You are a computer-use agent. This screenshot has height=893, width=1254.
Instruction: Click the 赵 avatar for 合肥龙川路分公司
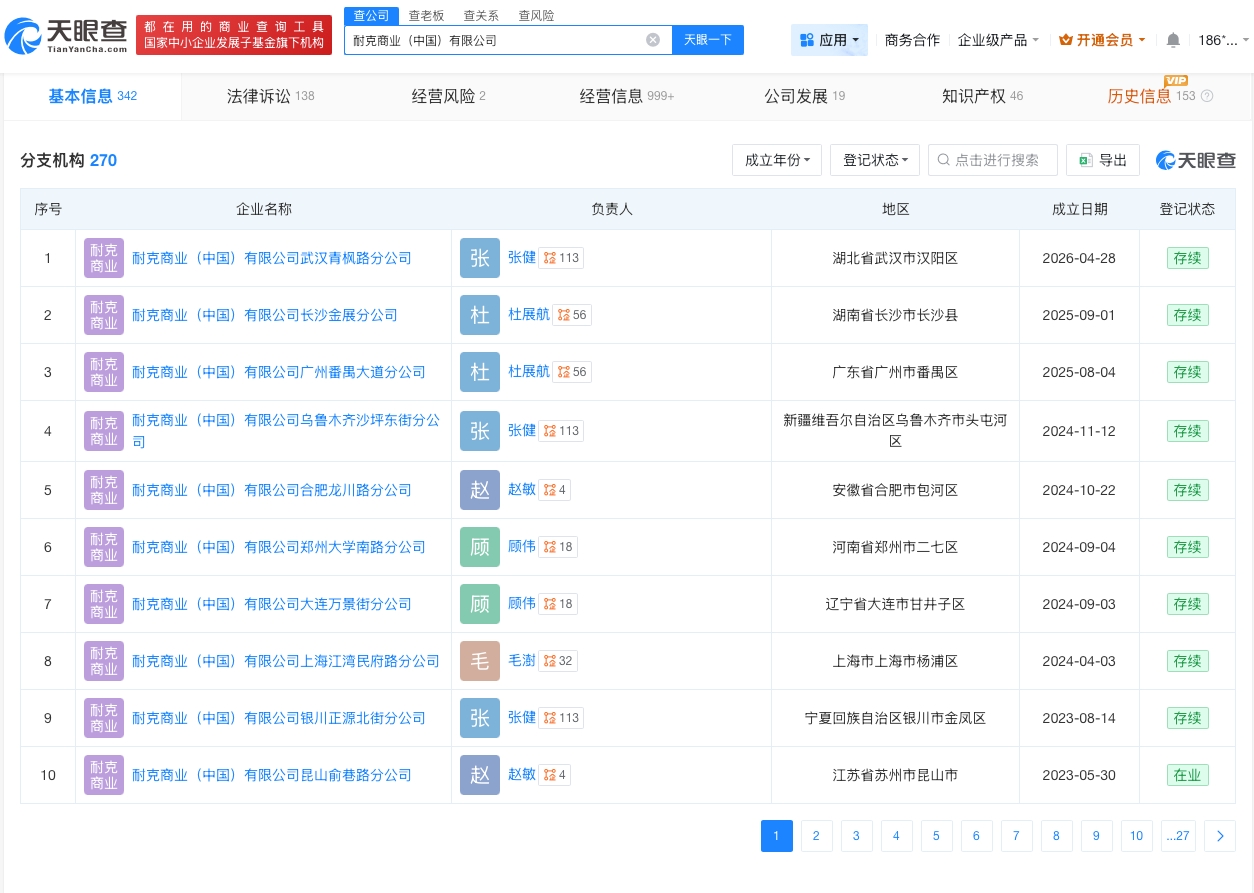[480, 490]
